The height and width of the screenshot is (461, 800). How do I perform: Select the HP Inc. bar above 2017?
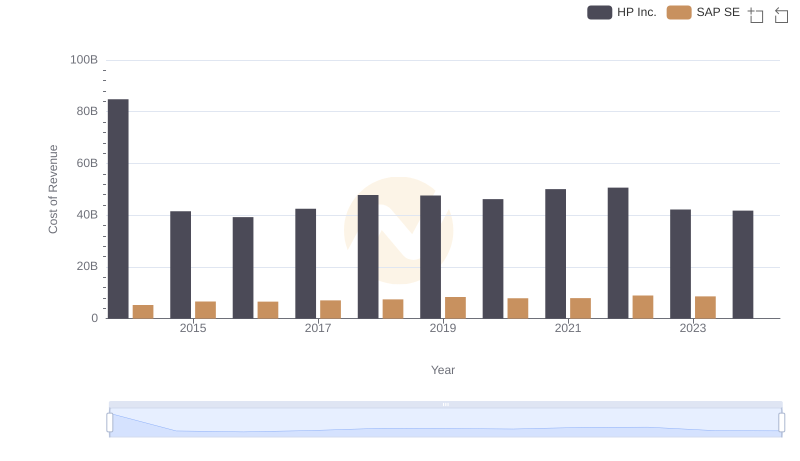[306, 263]
